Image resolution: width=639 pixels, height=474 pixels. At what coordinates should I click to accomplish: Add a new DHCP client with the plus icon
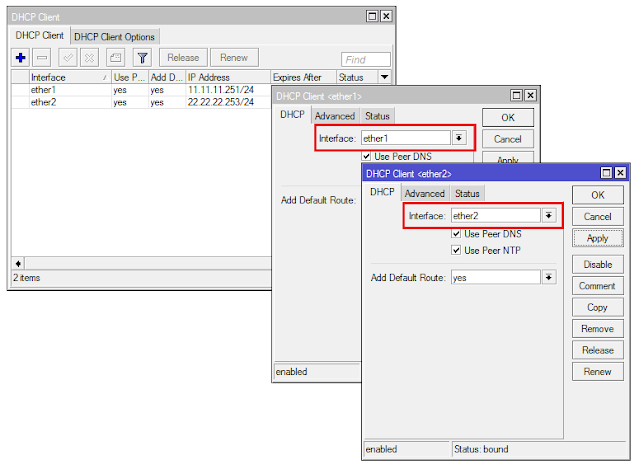click(20, 58)
